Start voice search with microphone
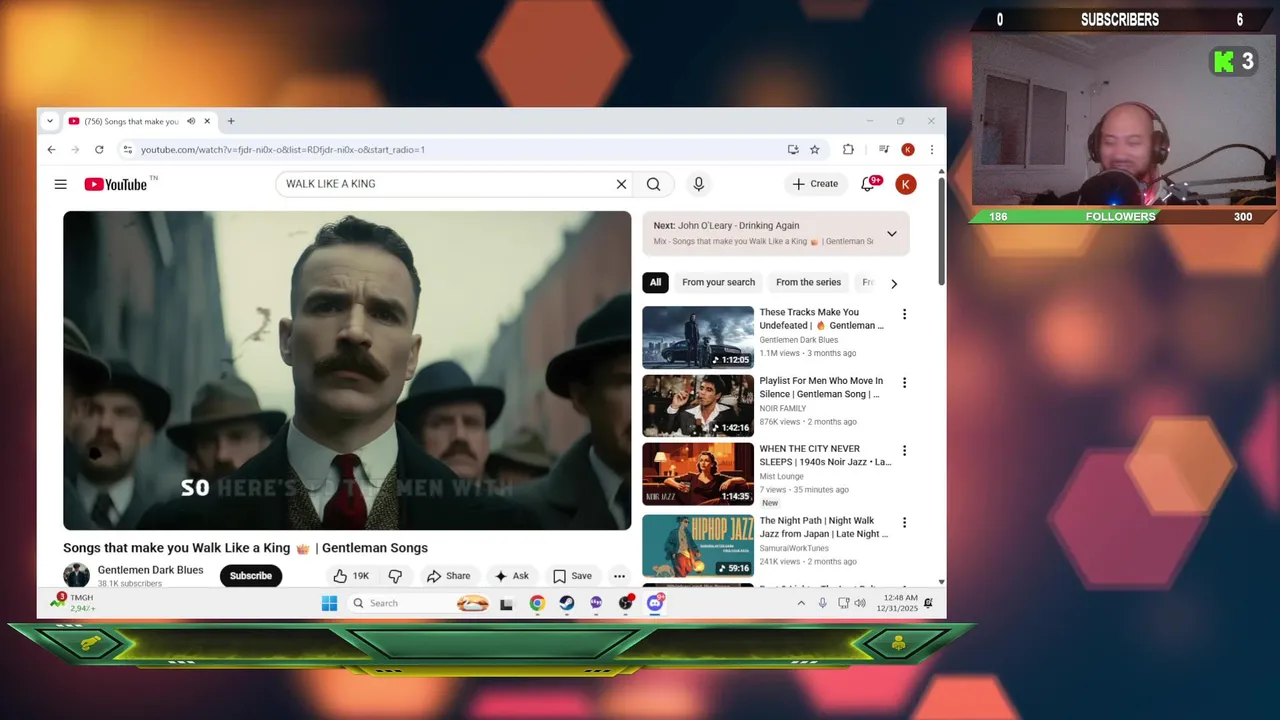 tap(699, 184)
